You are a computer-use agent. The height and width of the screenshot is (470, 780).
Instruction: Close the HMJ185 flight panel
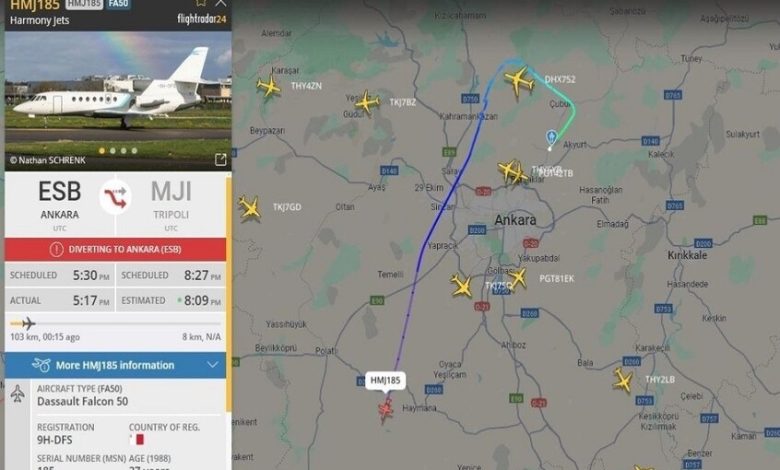pos(220,2)
